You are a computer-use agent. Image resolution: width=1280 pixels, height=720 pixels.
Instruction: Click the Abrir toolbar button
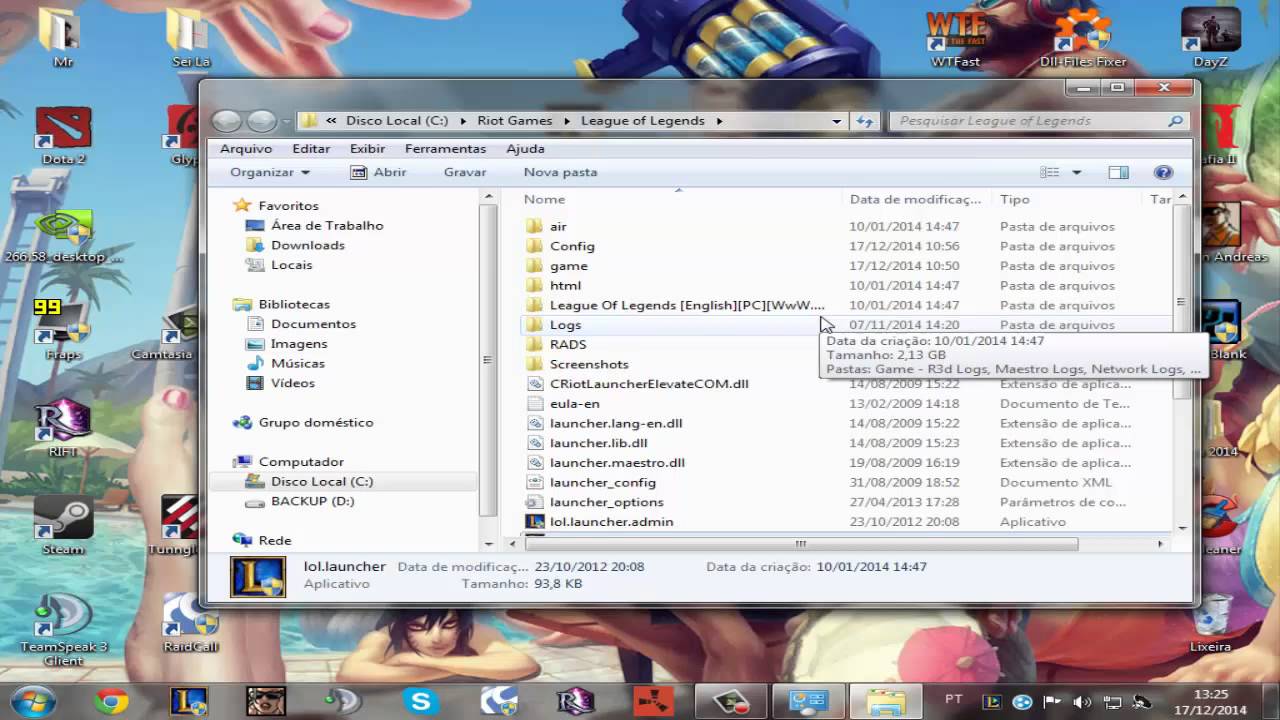(x=378, y=172)
